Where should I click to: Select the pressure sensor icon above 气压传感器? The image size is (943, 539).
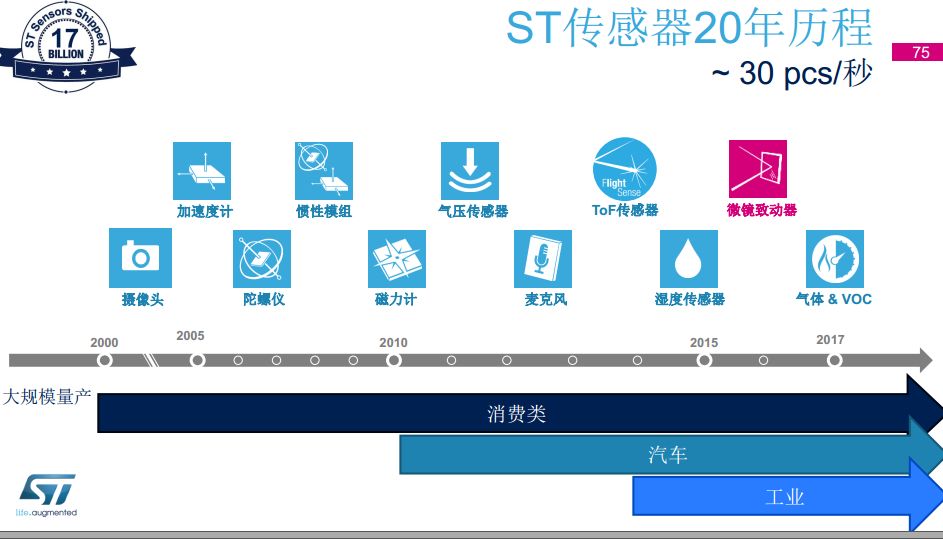coord(470,171)
